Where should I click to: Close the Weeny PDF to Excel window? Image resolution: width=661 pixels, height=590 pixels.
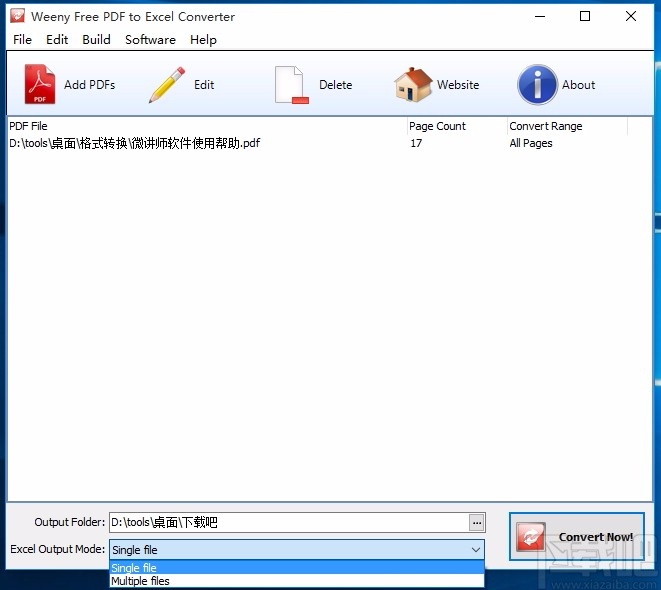click(631, 16)
